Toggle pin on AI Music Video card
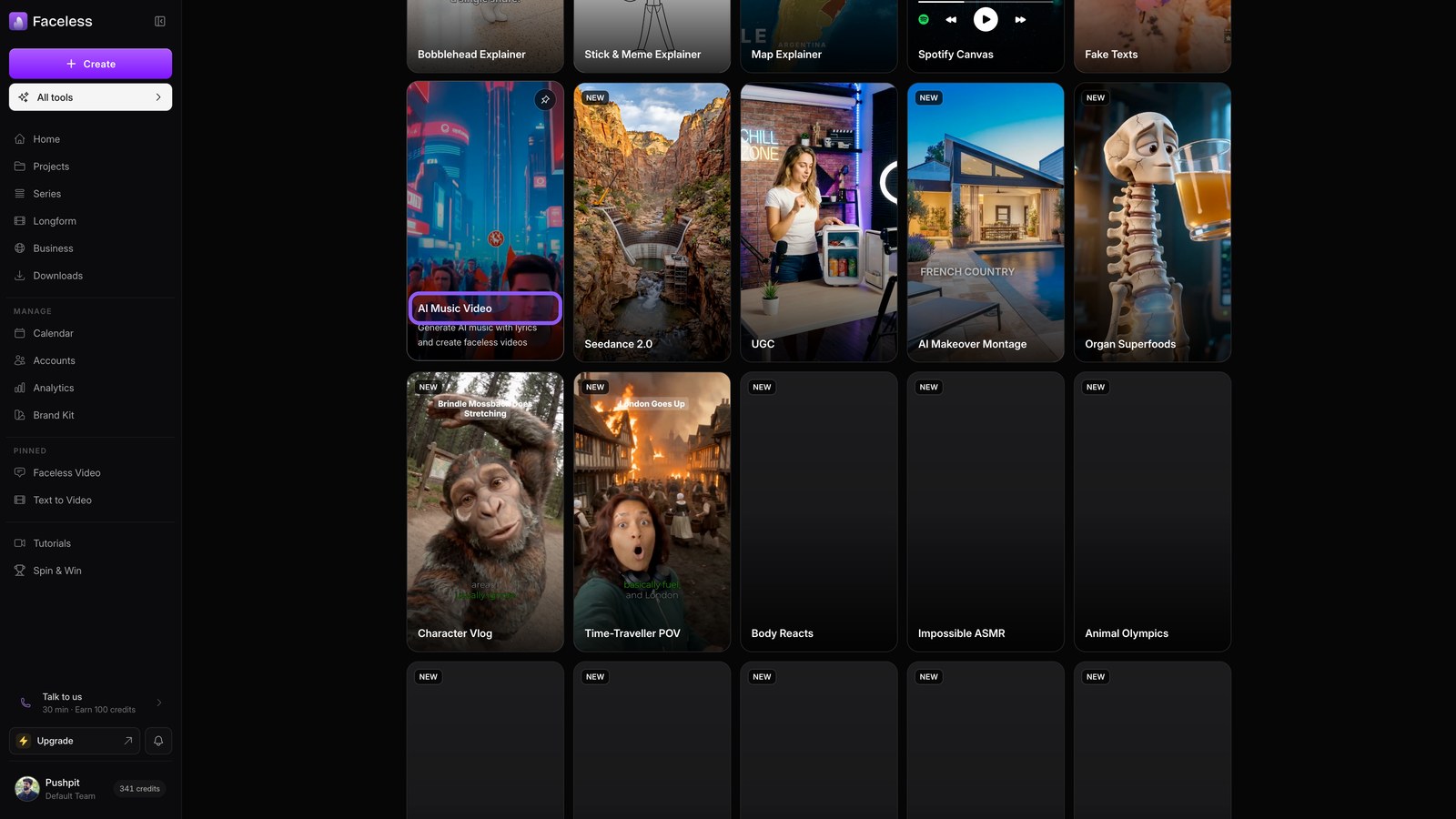Image resolution: width=1456 pixels, height=819 pixels. pos(545,99)
